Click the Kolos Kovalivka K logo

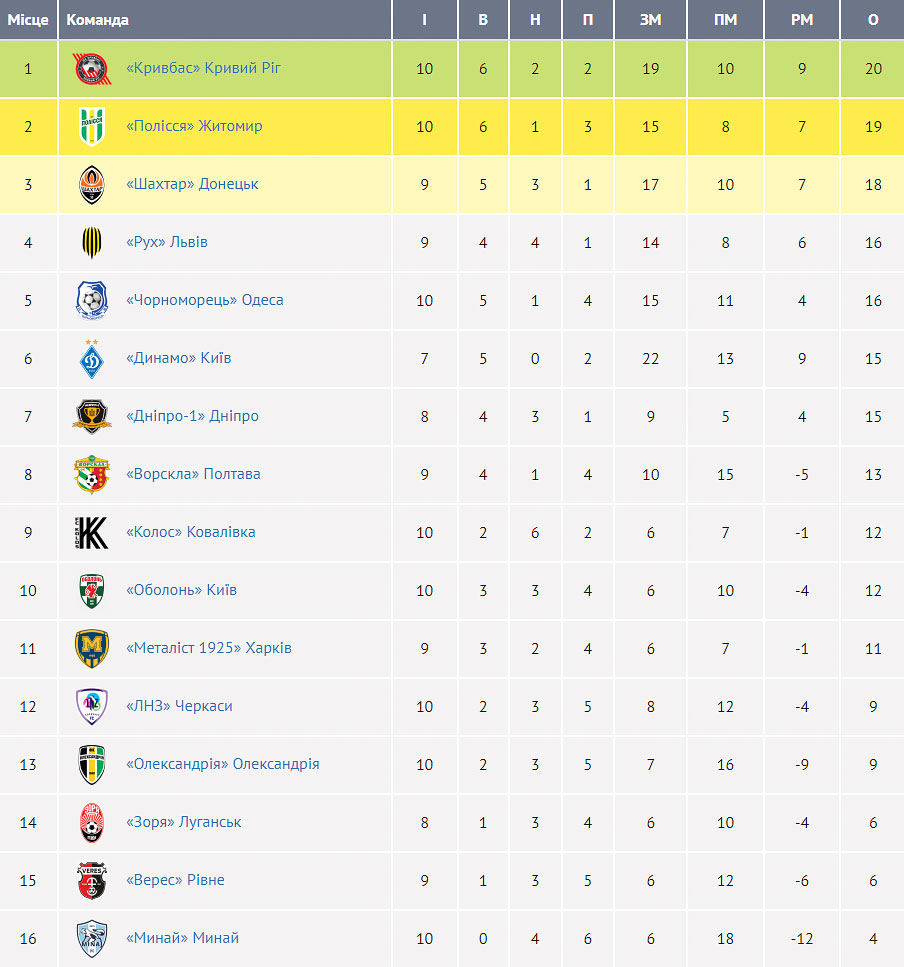[92, 532]
